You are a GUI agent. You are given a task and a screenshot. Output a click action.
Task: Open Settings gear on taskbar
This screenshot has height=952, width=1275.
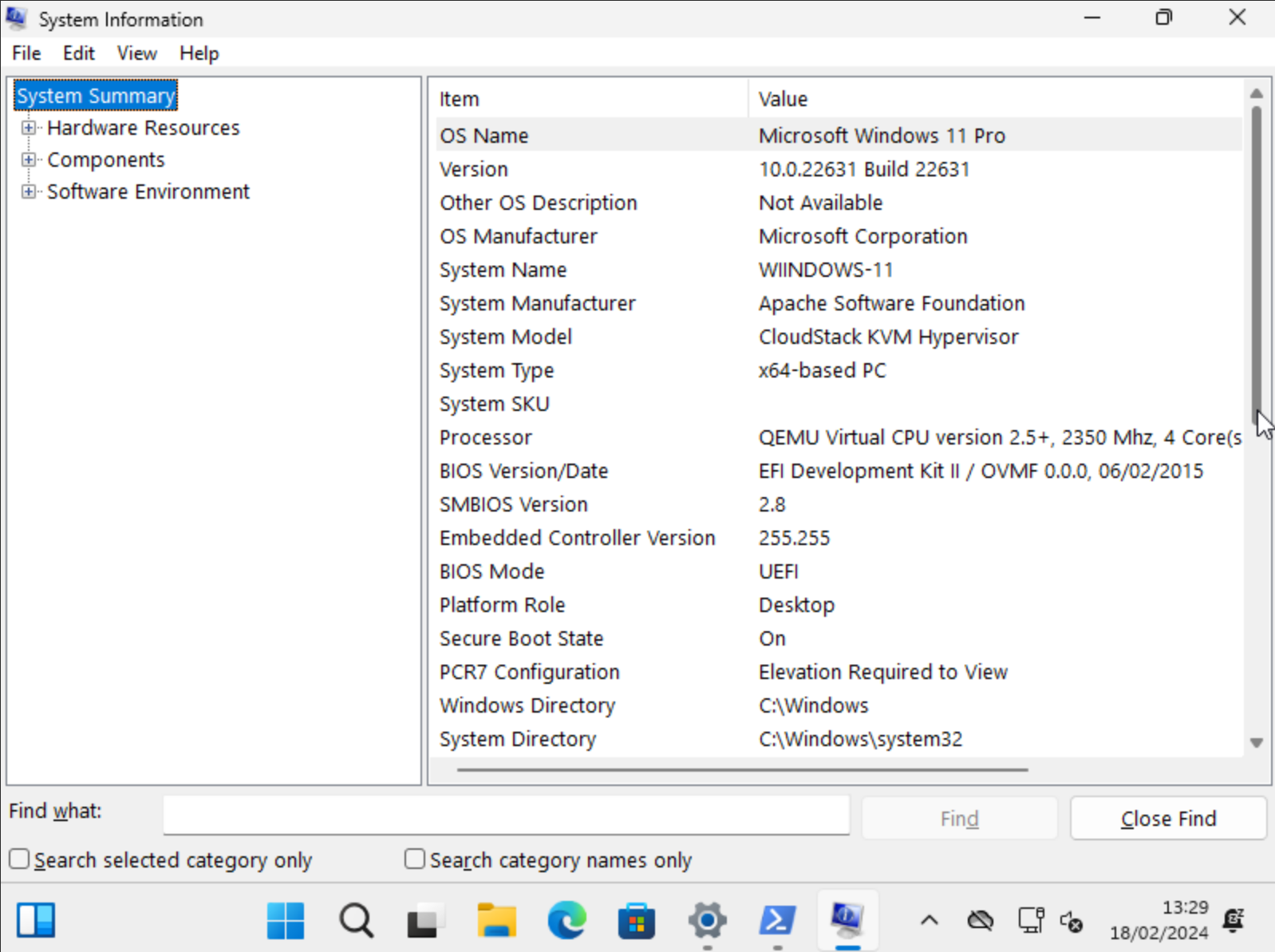pyautogui.click(x=707, y=921)
